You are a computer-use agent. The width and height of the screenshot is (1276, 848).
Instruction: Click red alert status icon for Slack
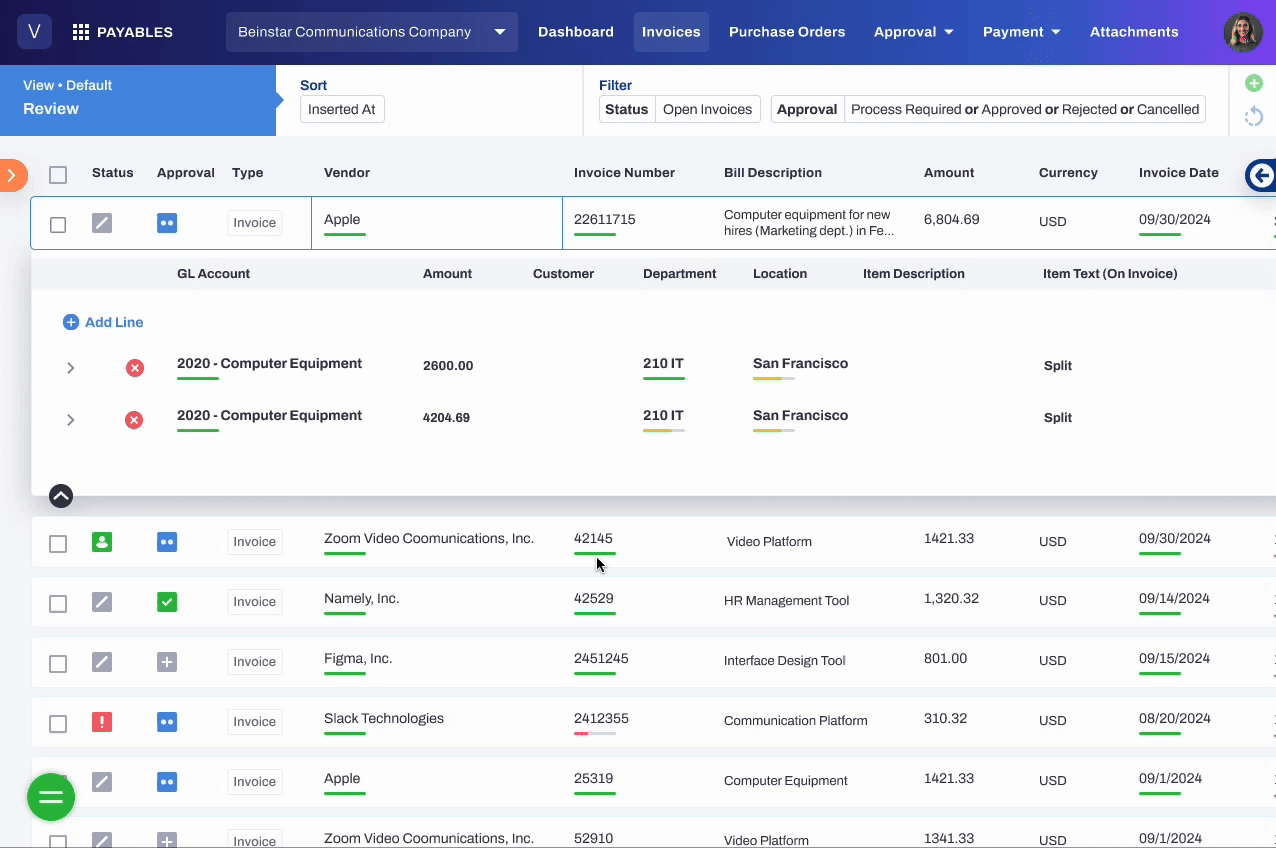pyautogui.click(x=102, y=722)
